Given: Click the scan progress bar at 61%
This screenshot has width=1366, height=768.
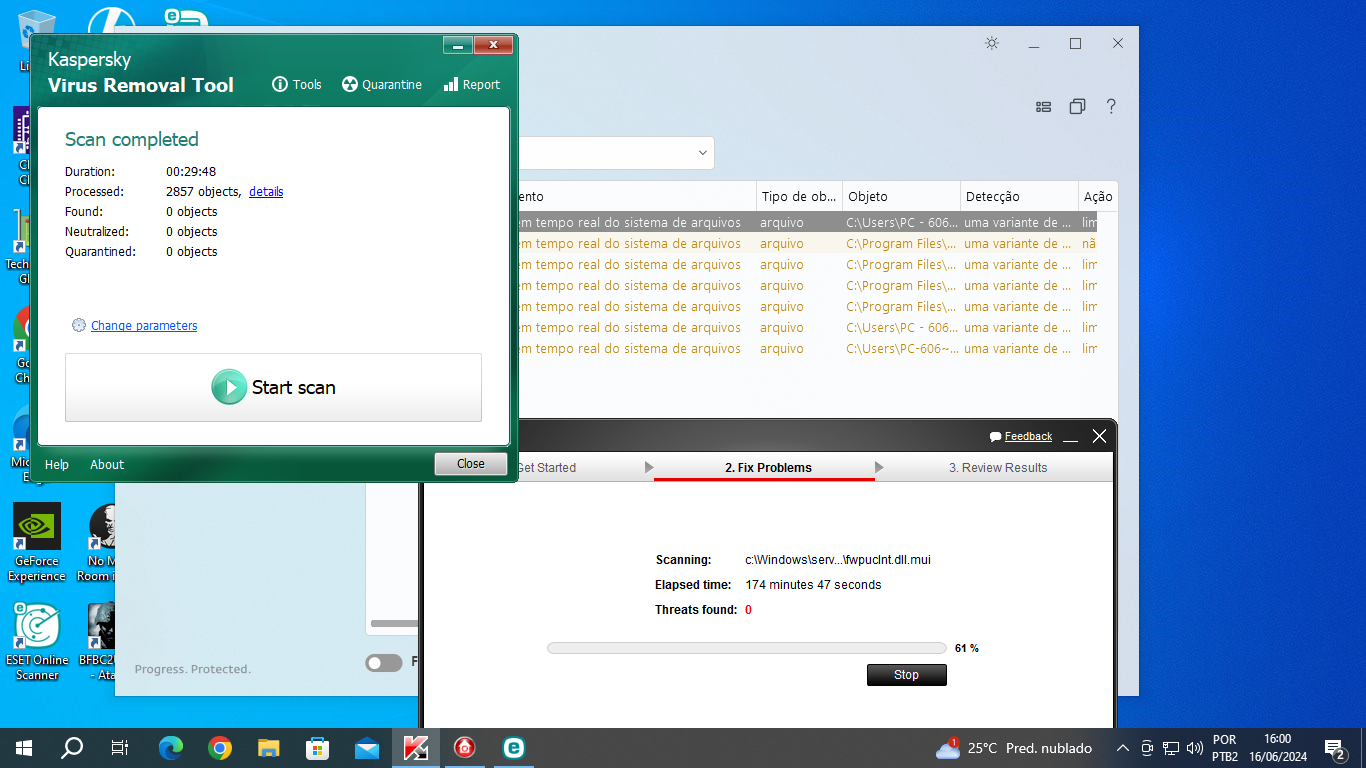Looking at the screenshot, I should pyautogui.click(x=746, y=648).
